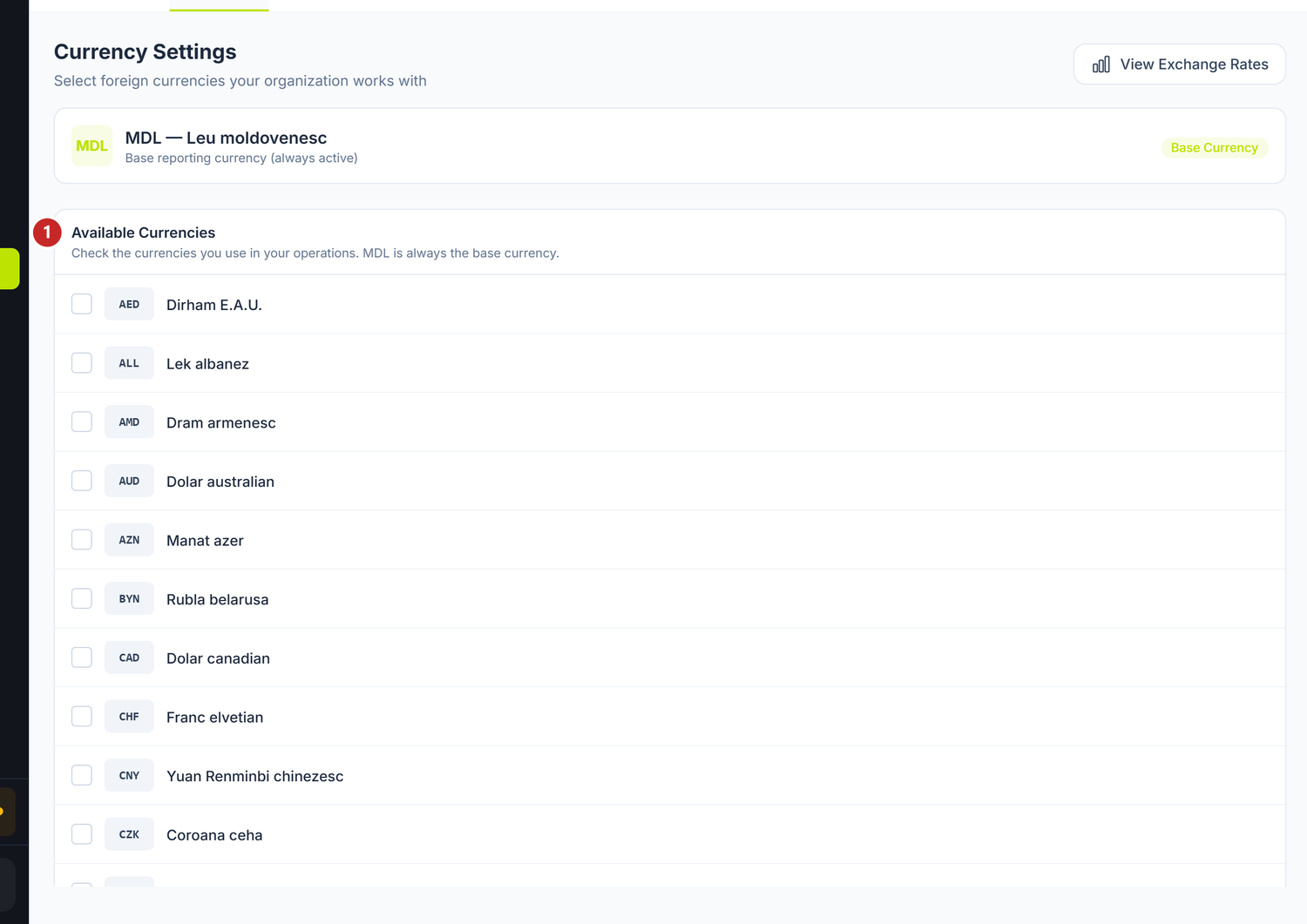Viewport: 1307px width, 924px height.
Task: Toggle the AZN Manat azer checkbox
Action: [x=82, y=540]
